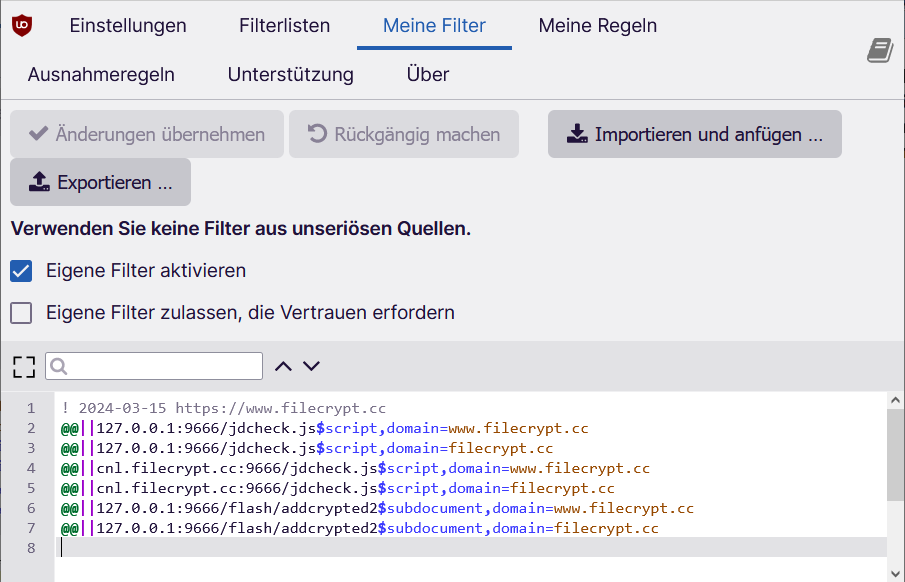The width and height of the screenshot is (905, 582).
Task: Jump to previous search match arrow
Action: pyautogui.click(x=283, y=366)
